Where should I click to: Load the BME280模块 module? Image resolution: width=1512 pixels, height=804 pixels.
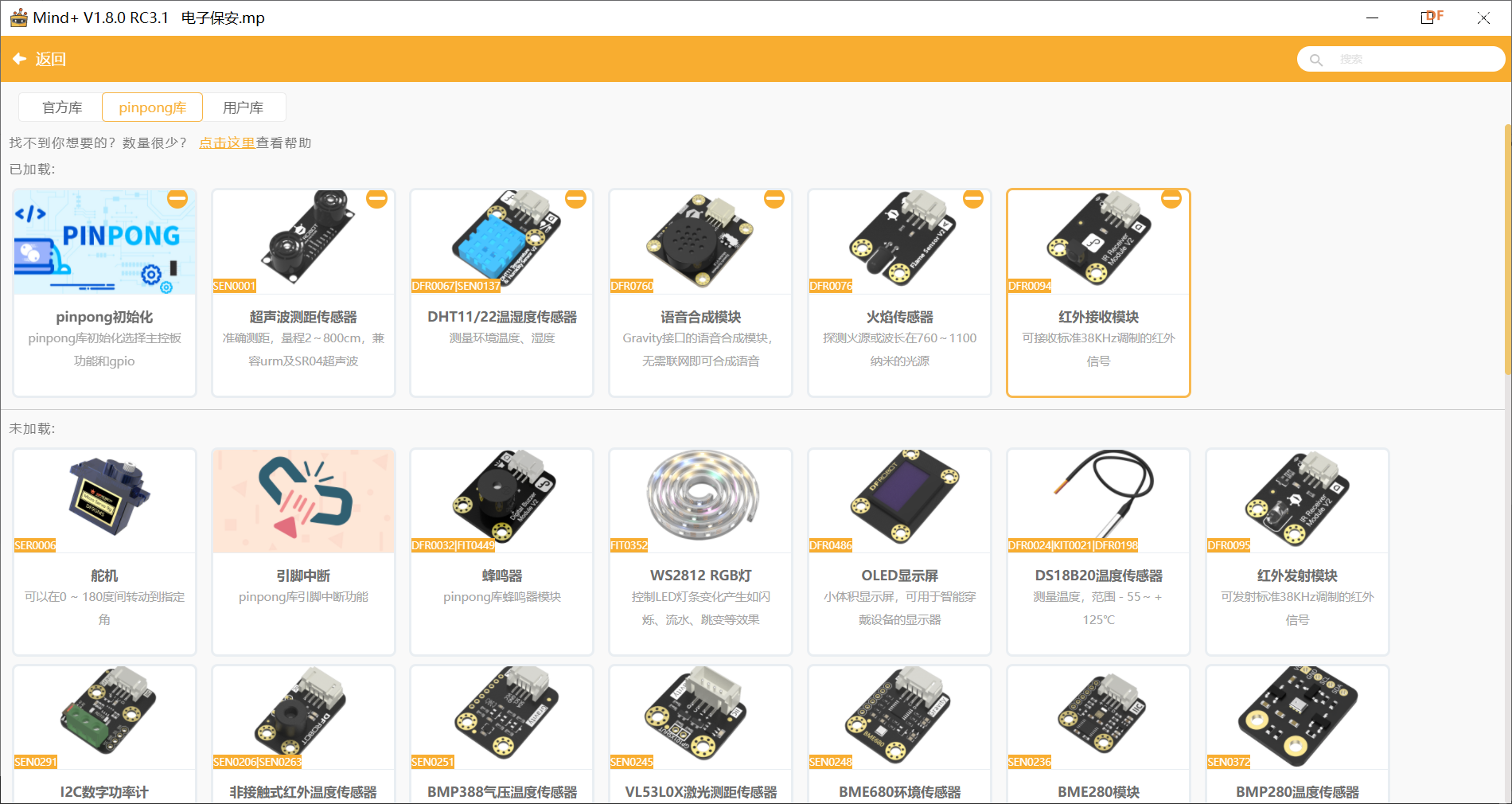[x=1099, y=734]
